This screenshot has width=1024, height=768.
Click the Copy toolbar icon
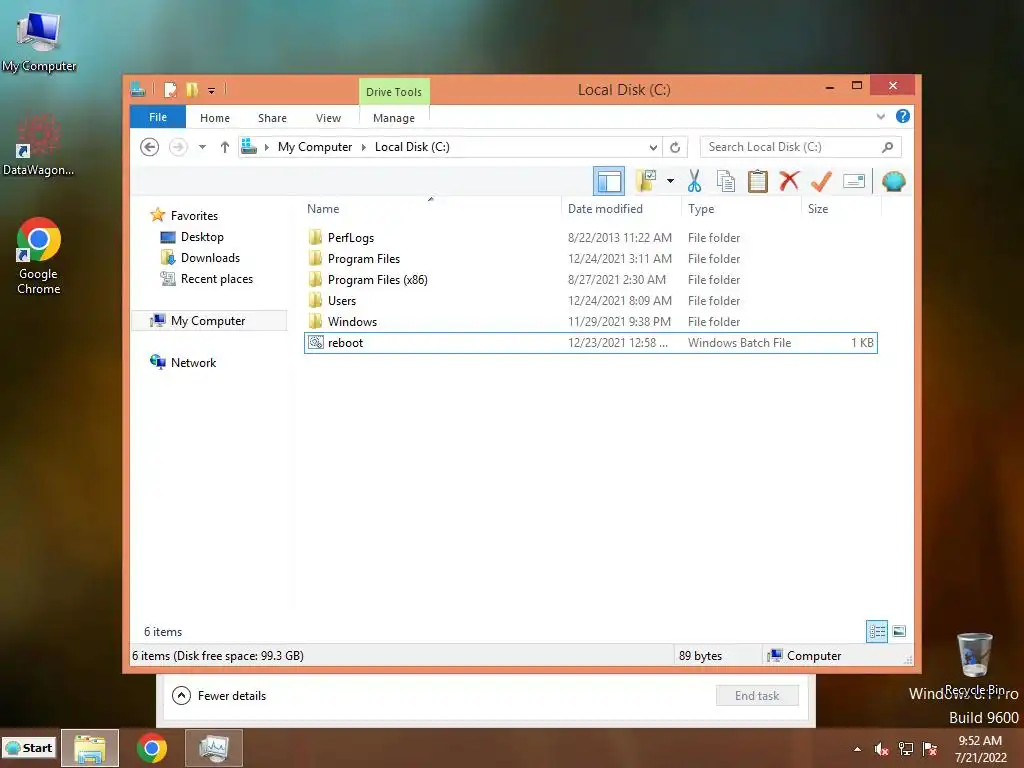tap(726, 181)
